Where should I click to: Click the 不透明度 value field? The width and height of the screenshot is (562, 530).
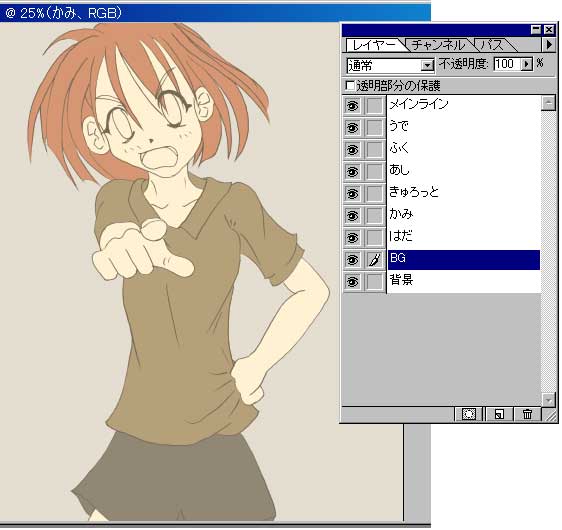click(507, 64)
